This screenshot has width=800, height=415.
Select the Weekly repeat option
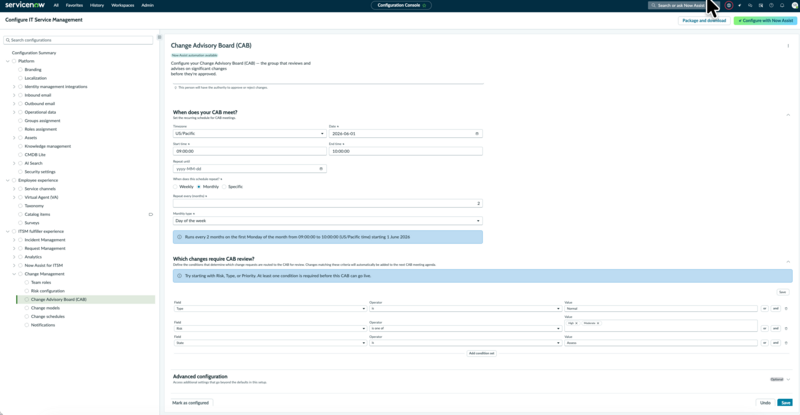pyautogui.click(x=175, y=187)
